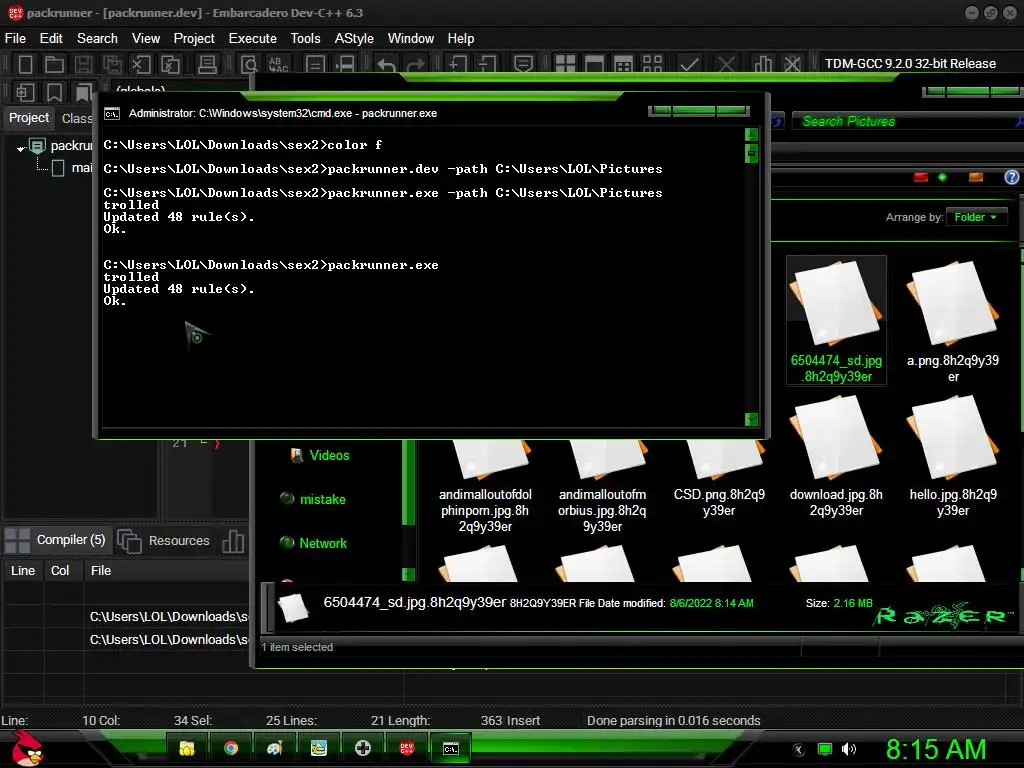The width and height of the screenshot is (1024, 768).
Task: Click the Find magnifier toolbar icon
Action: (x=249, y=64)
